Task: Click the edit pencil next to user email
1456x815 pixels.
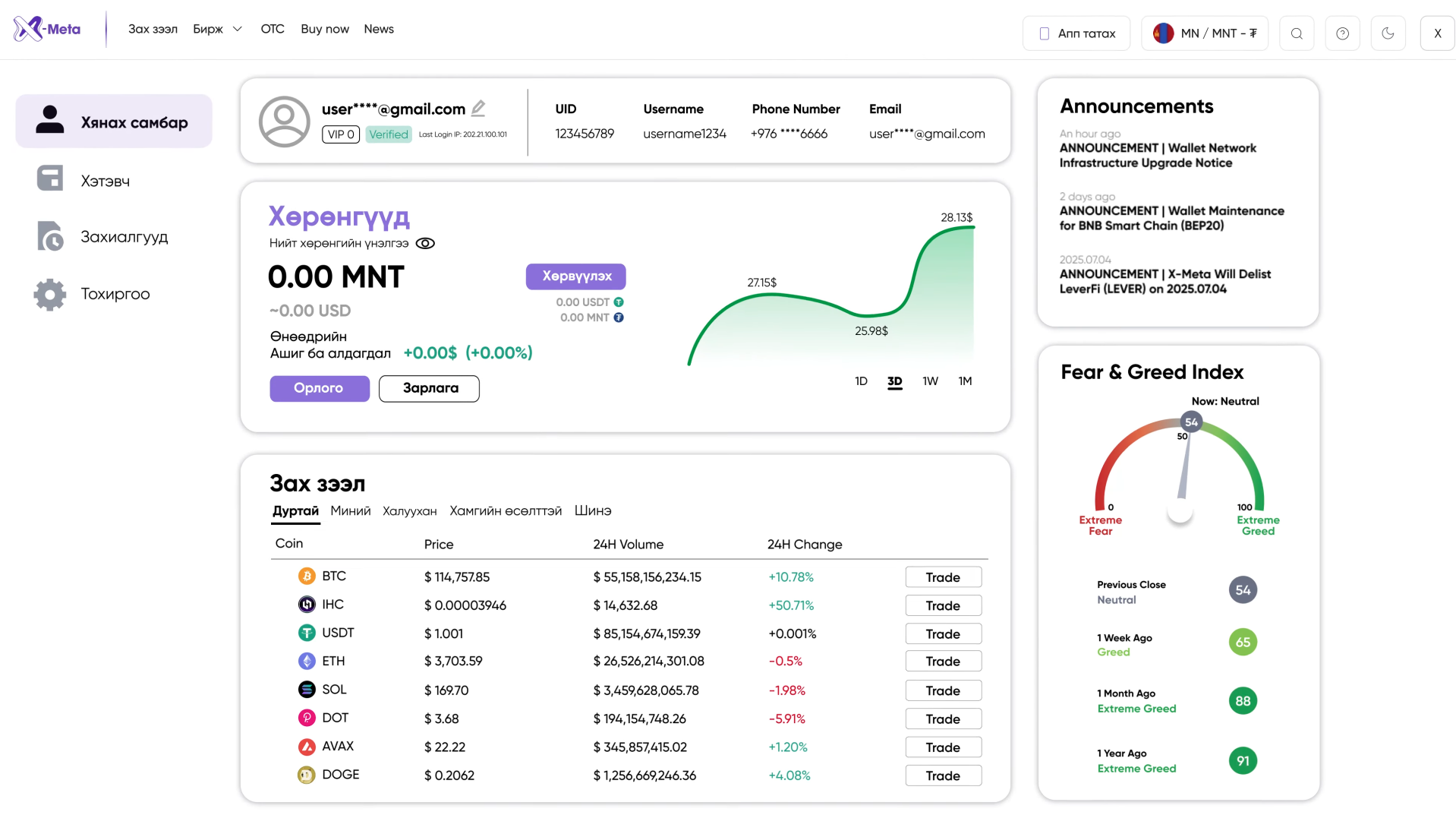Action: [478, 109]
